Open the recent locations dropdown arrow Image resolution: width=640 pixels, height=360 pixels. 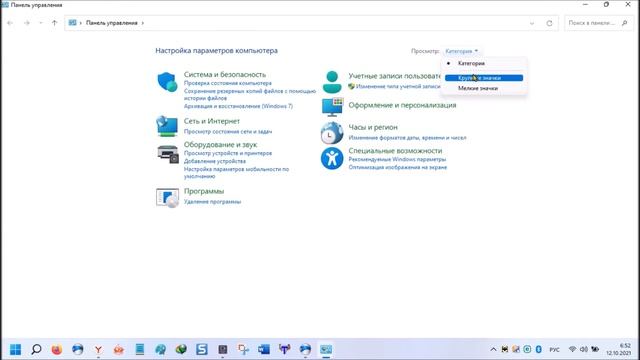point(41,23)
